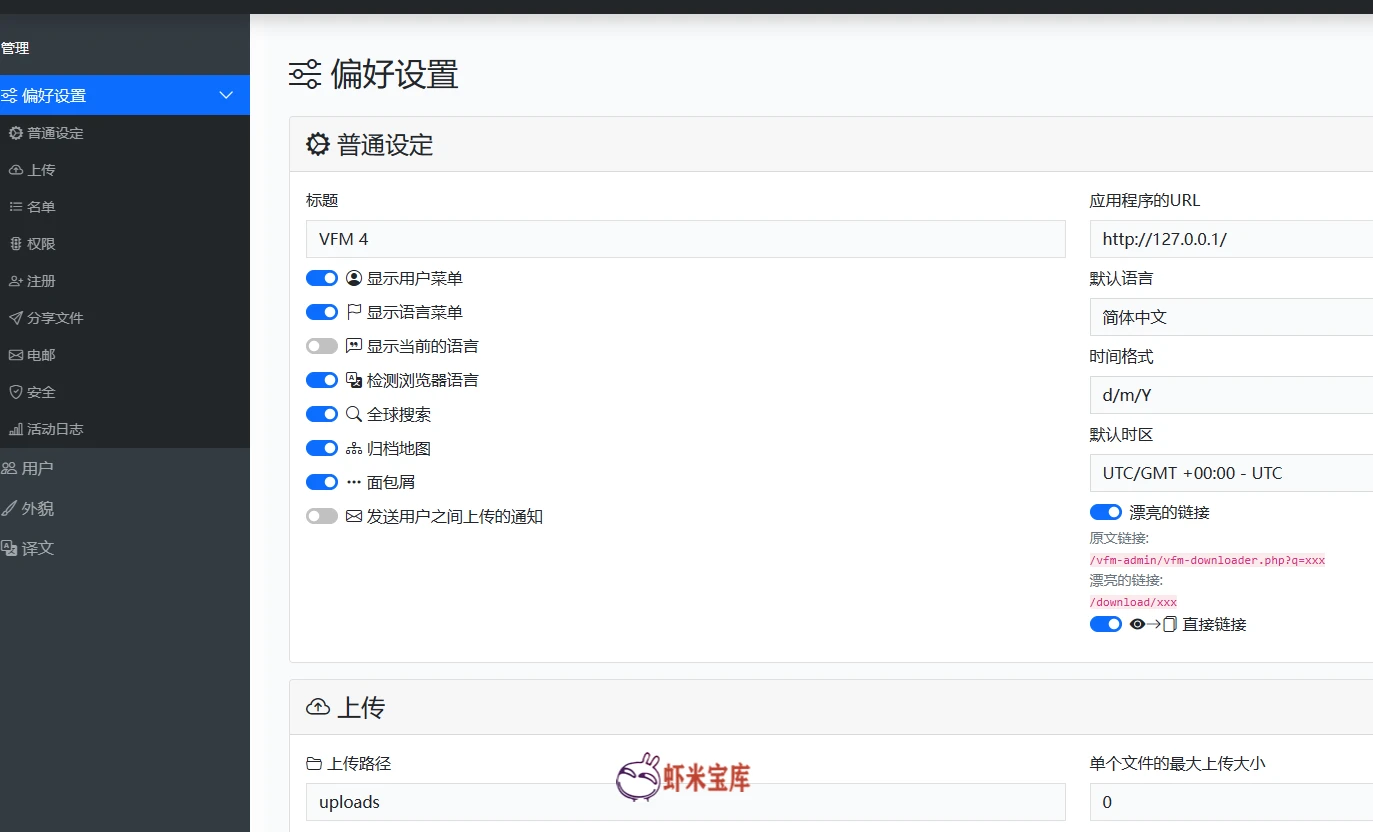Click the envelope icon beside 发送用户之间上传的通知

(354, 517)
